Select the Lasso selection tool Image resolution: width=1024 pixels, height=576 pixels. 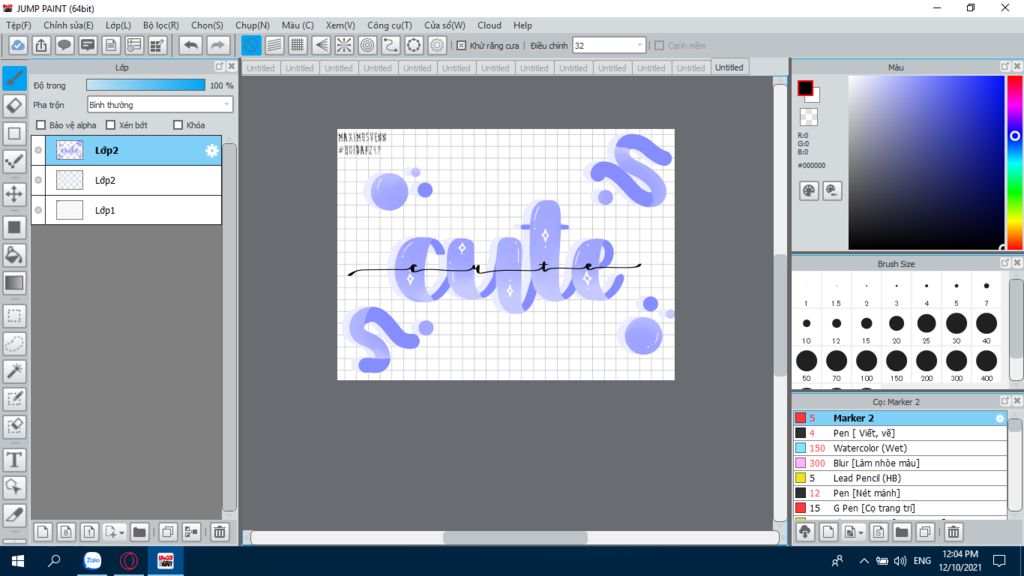pos(14,344)
